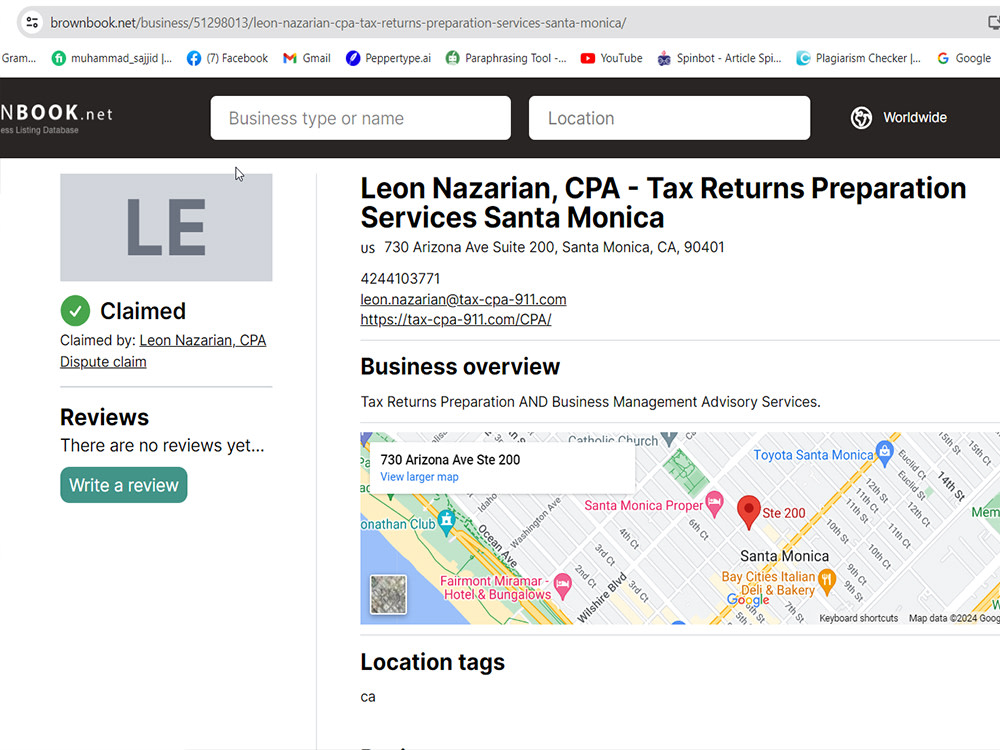Click the Fairmont Miramar hotel marker
The width and height of the screenshot is (1000, 750).
pyautogui.click(x=562, y=585)
